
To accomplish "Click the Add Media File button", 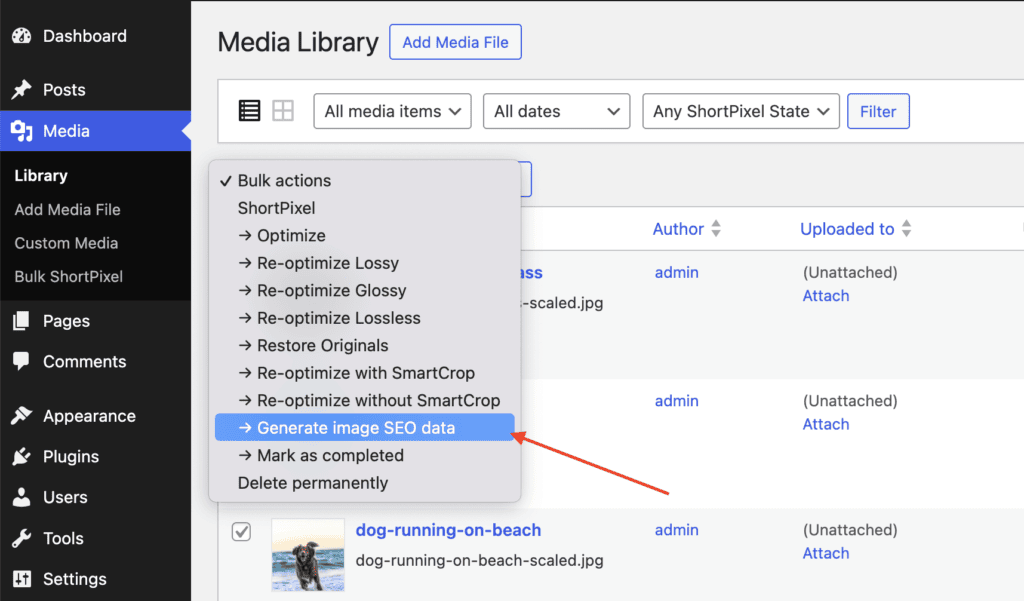I will tap(455, 42).
